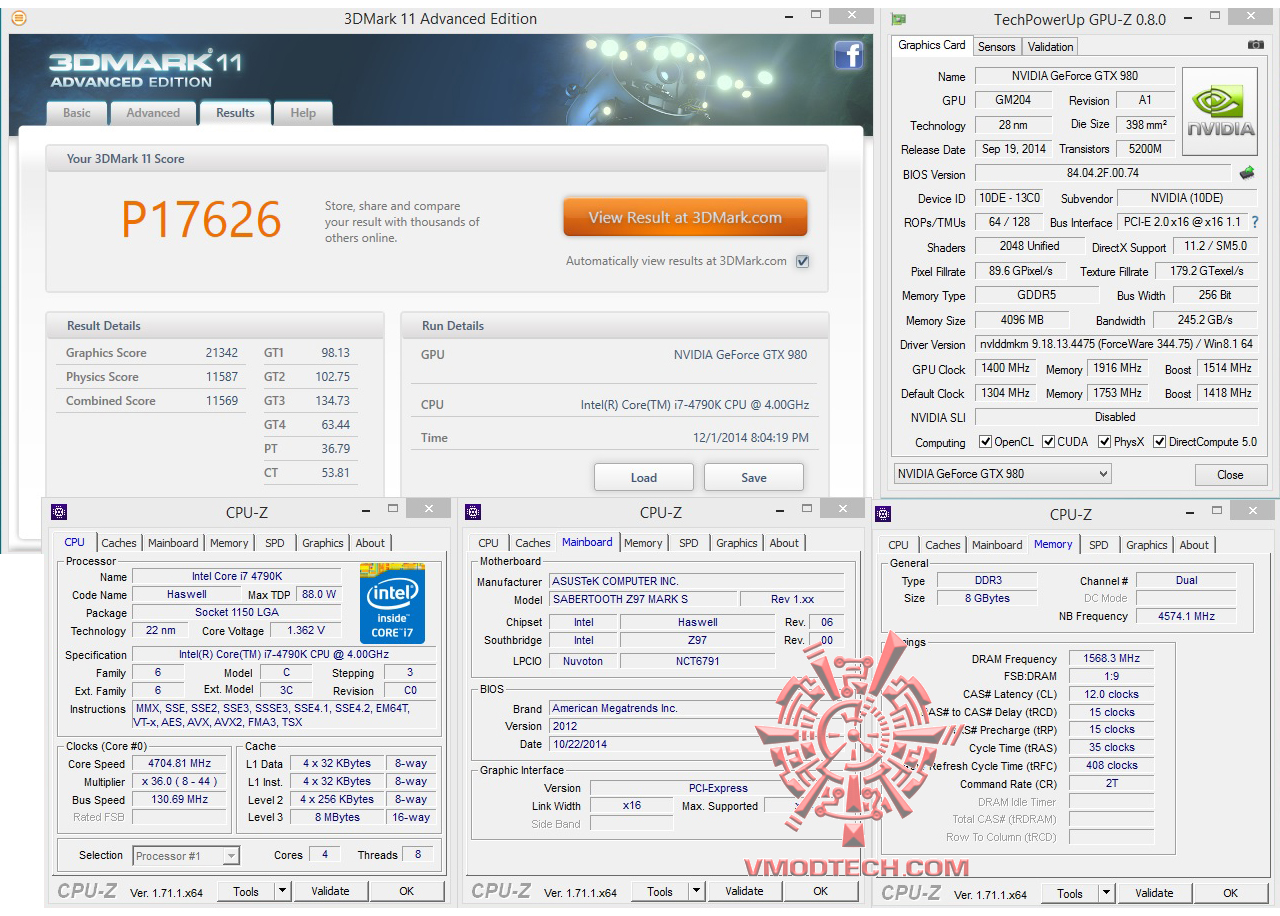Toggle automatic viewing of results at 3DMark.com
Image resolution: width=1280 pixels, height=916 pixels.
click(x=802, y=261)
